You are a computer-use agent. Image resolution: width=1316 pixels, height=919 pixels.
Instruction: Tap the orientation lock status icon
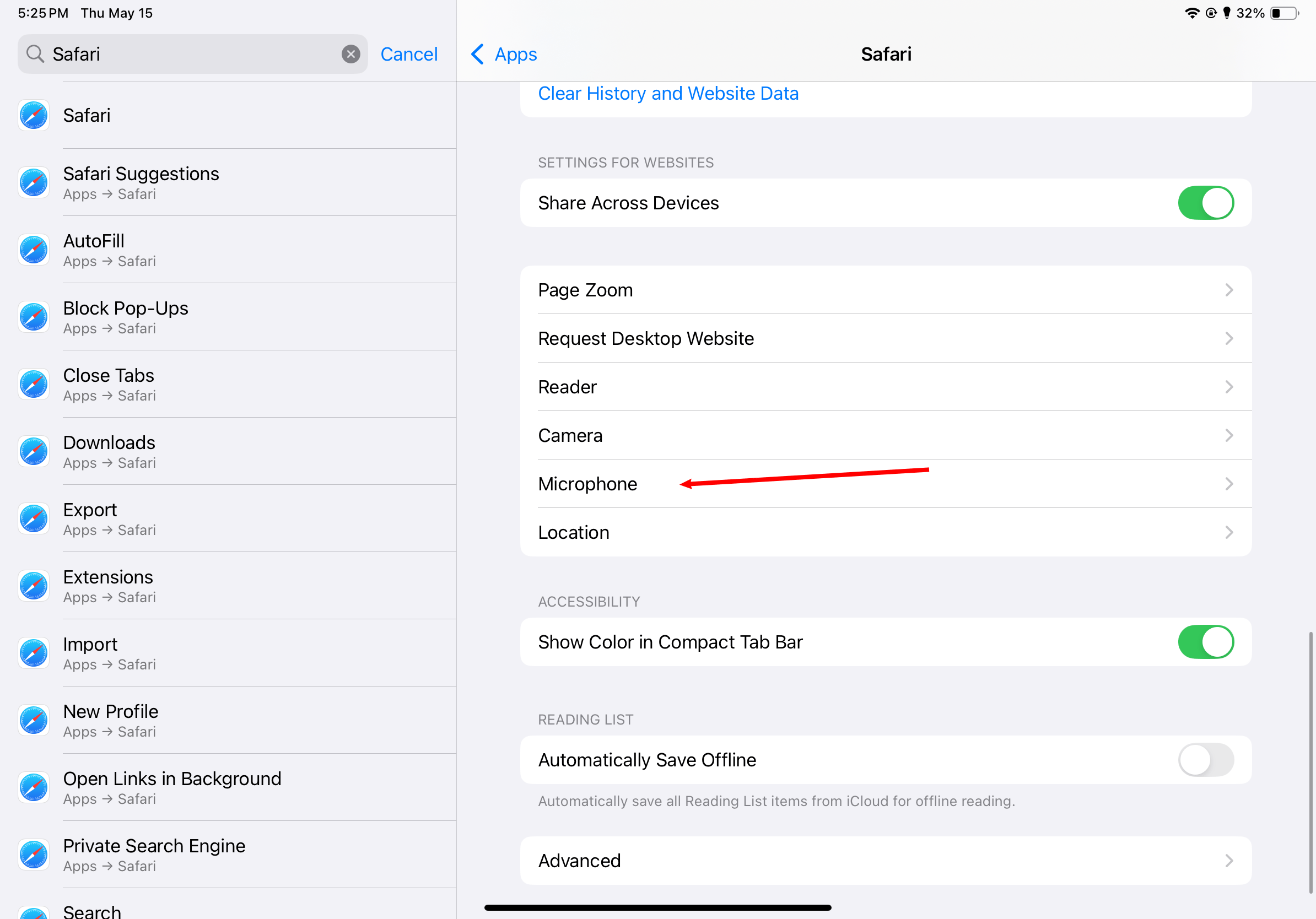pos(1211,13)
